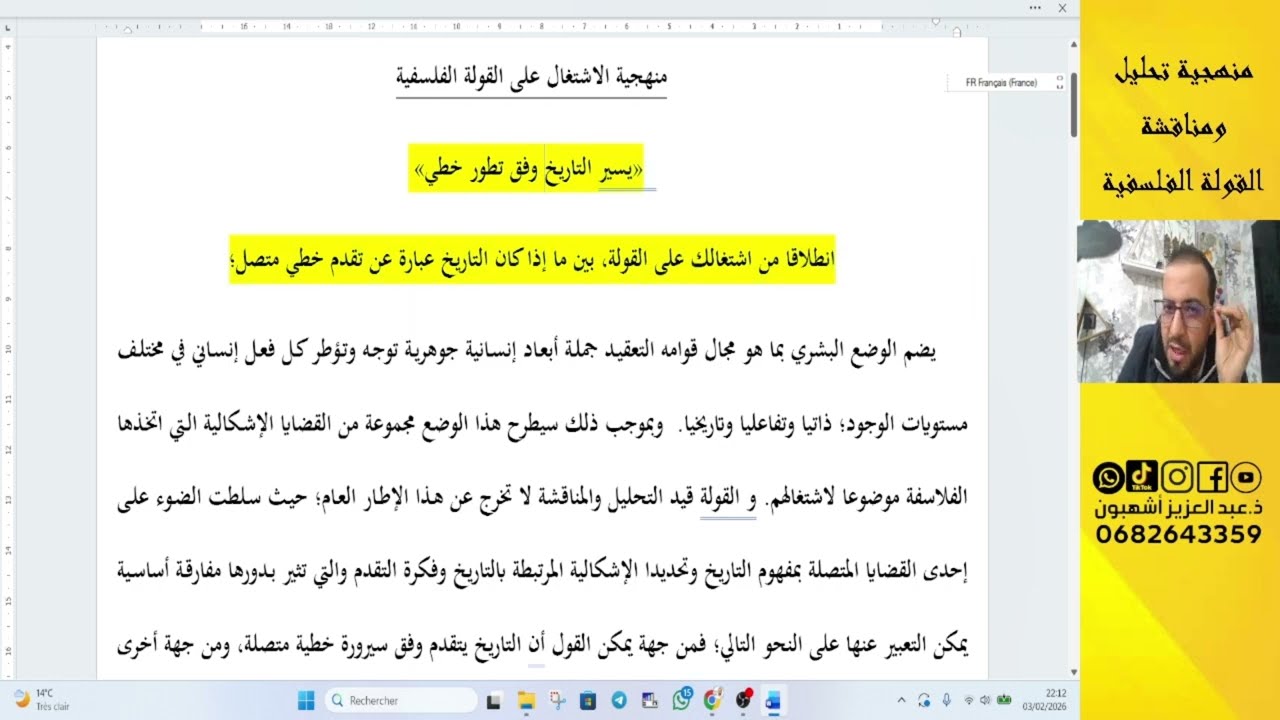This screenshot has width=1280, height=720.
Task: Click the scrollbar down arrow
Action: (x=1074, y=673)
